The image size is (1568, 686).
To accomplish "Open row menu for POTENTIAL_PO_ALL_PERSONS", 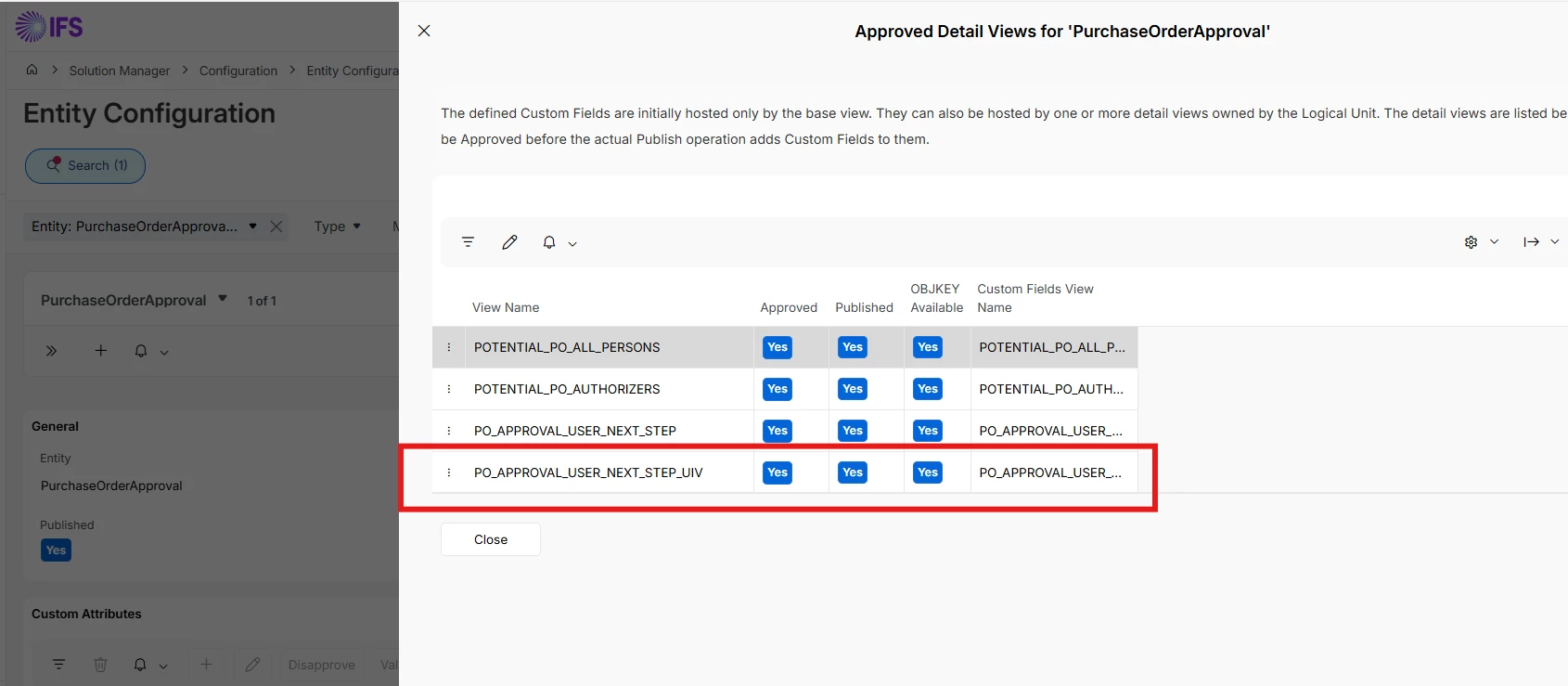I will (449, 347).
